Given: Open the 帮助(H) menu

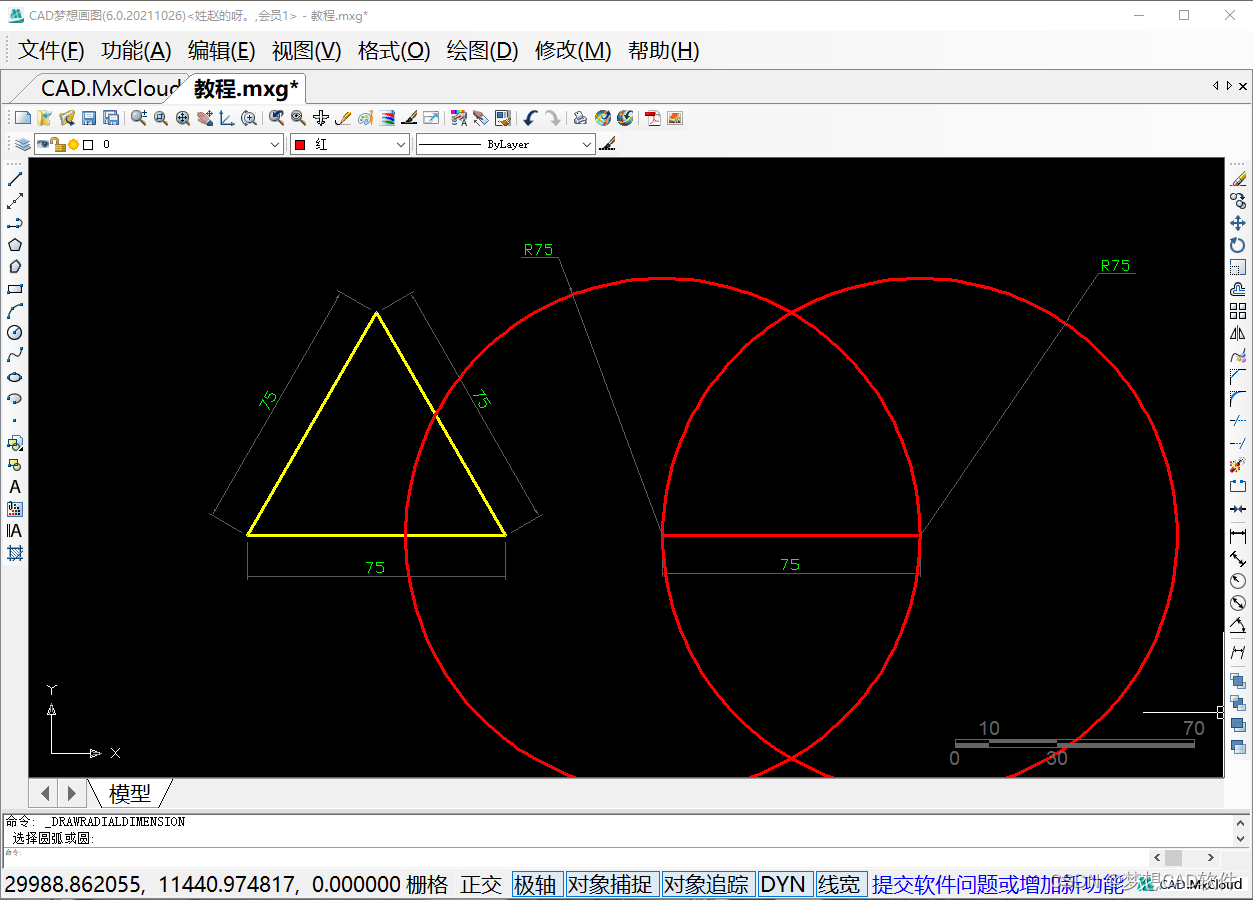Looking at the screenshot, I should 664,51.
